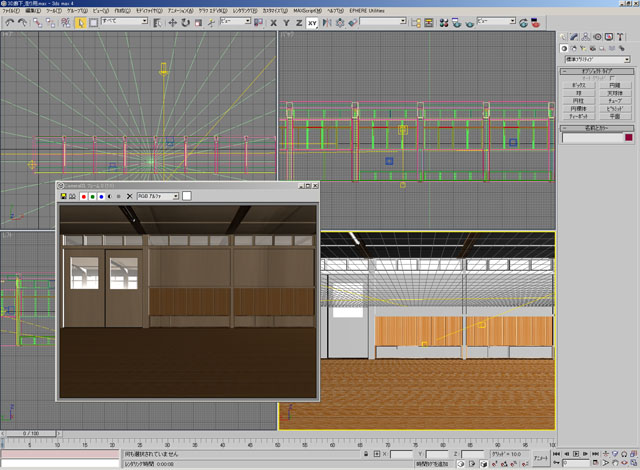Click the Plane primitive button
Image resolution: width=640 pixels, height=470 pixels.
coord(615,117)
